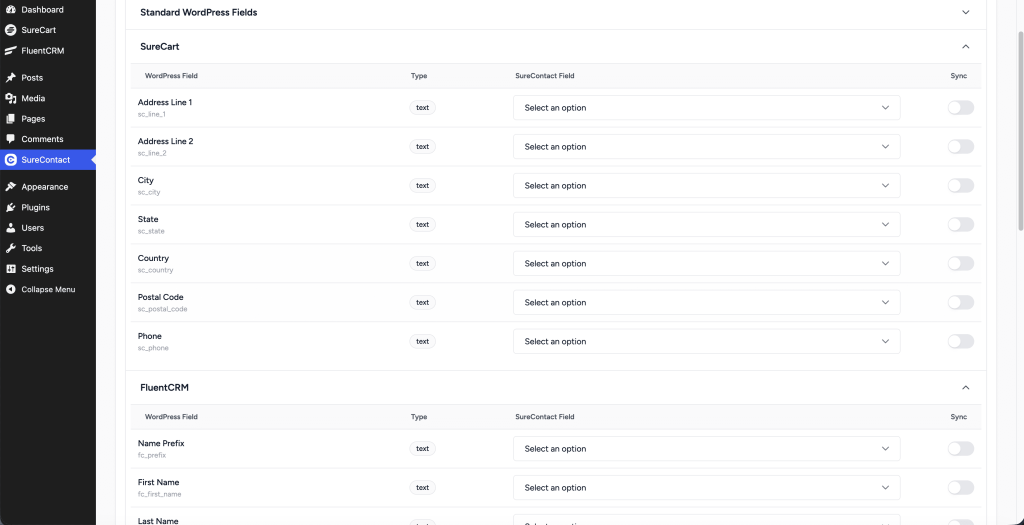Image resolution: width=1024 pixels, height=525 pixels.
Task: Click the Comments bubble icon
Action: [10, 139]
